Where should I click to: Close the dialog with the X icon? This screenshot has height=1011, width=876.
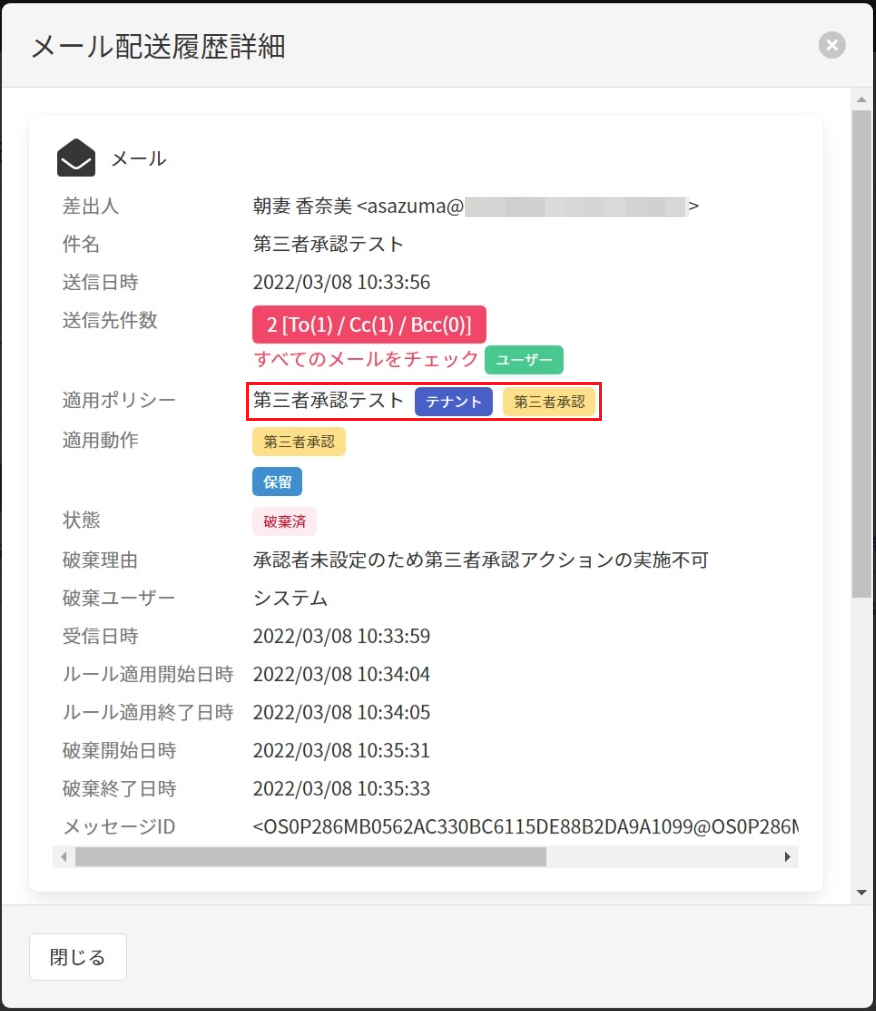coord(831,45)
